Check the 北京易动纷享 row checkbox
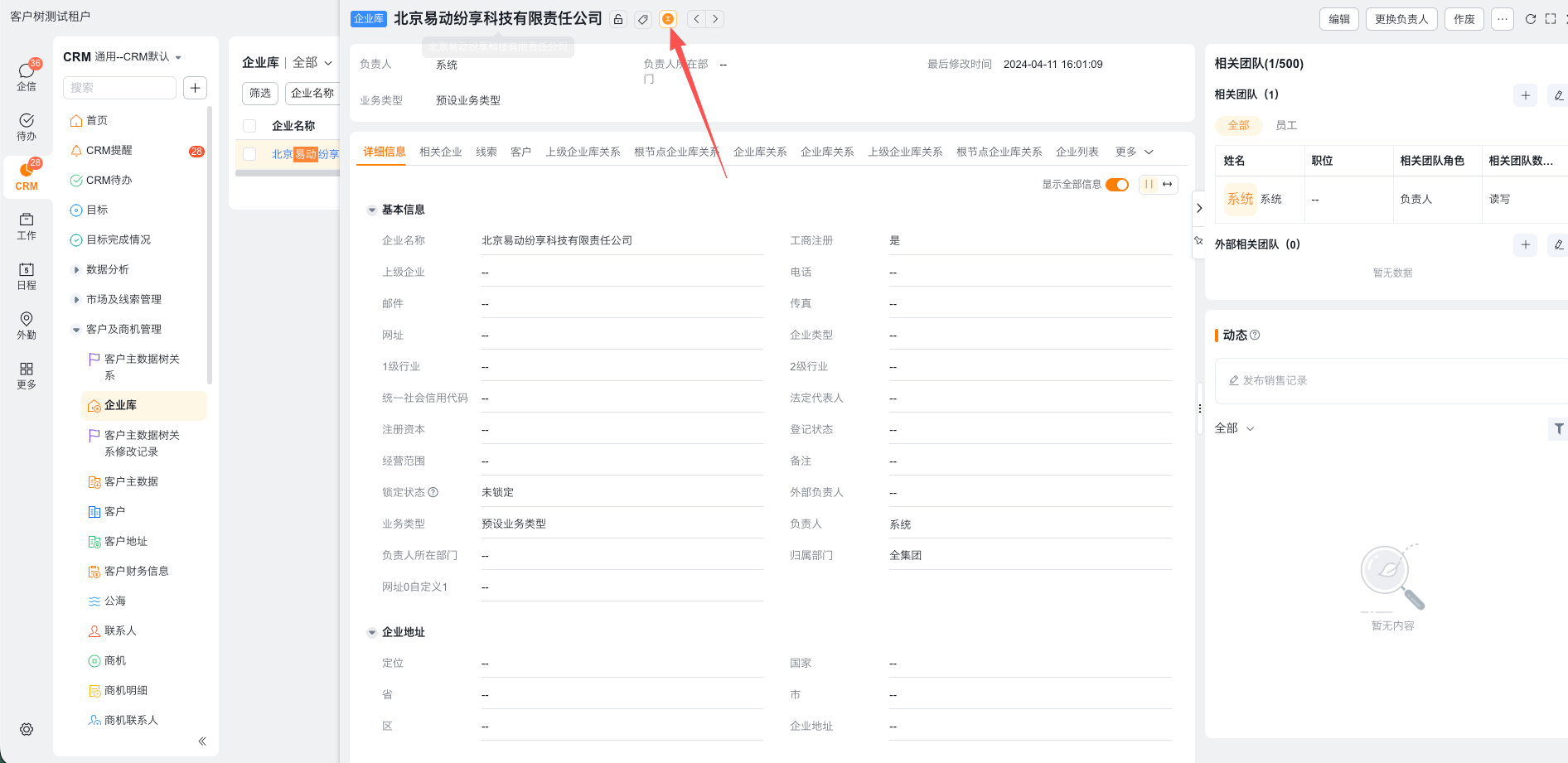 [249, 154]
